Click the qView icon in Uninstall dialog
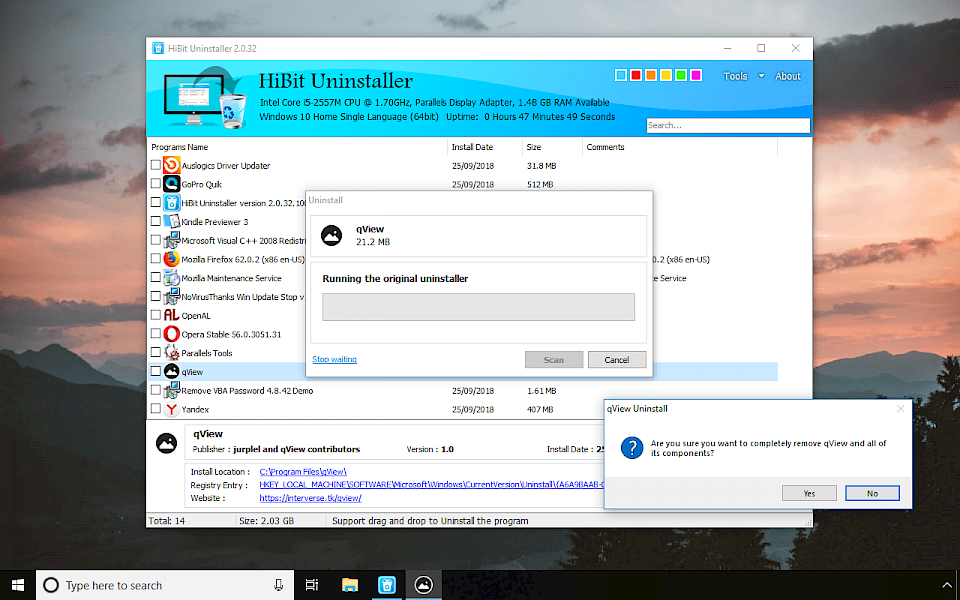 coord(331,235)
